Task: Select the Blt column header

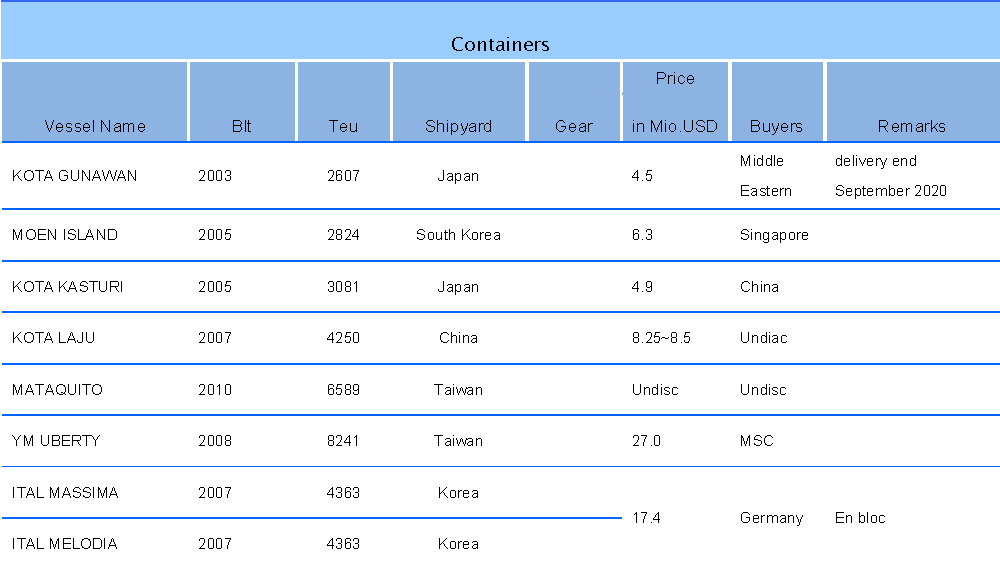Action: [242, 126]
